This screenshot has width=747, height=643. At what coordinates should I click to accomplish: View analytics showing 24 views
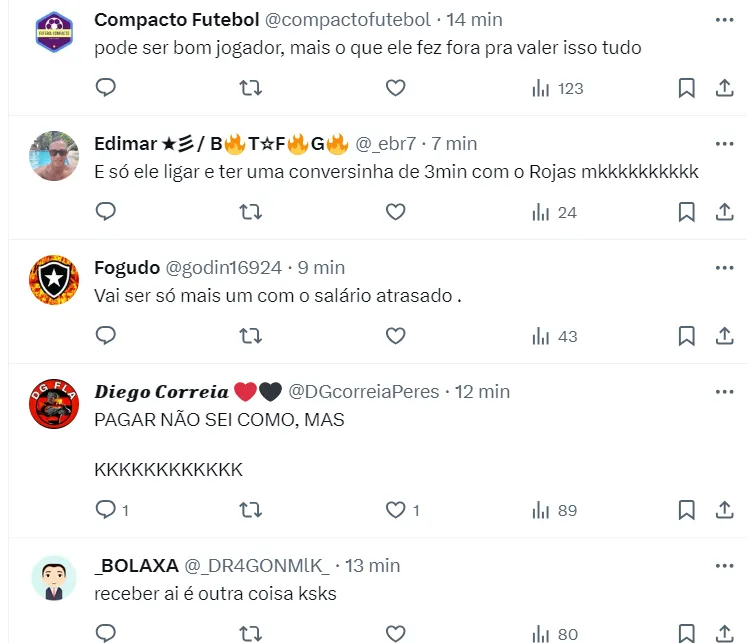click(554, 212)
